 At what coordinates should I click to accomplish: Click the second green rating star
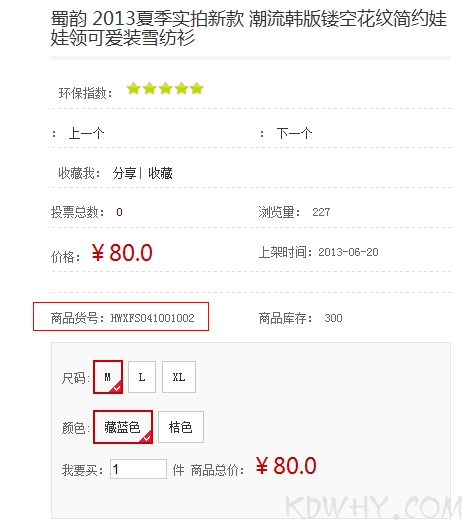point(149,88)
